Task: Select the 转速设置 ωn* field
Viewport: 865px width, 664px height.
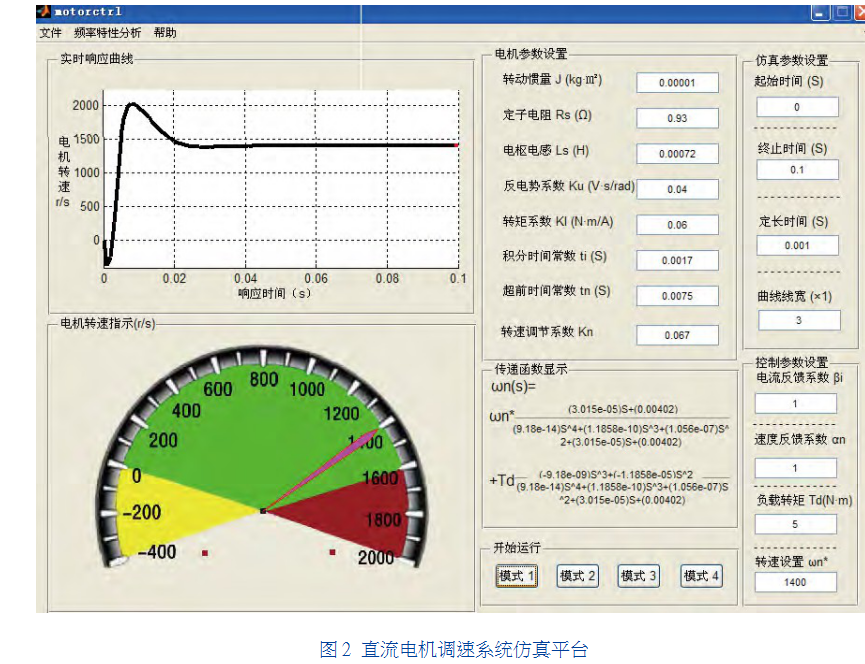Action: 797,582
